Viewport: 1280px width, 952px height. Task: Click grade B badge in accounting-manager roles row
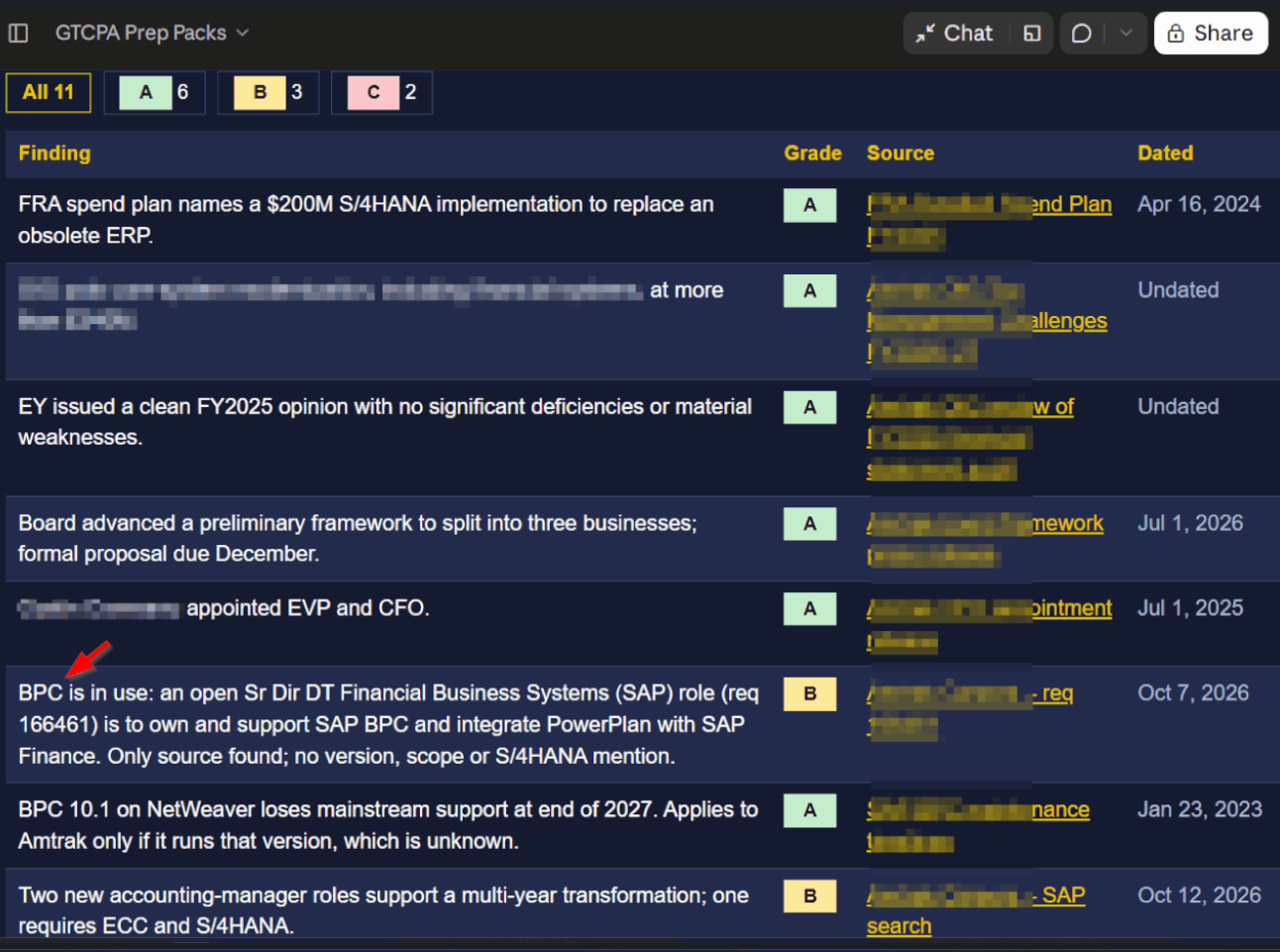tap(810, 896)
